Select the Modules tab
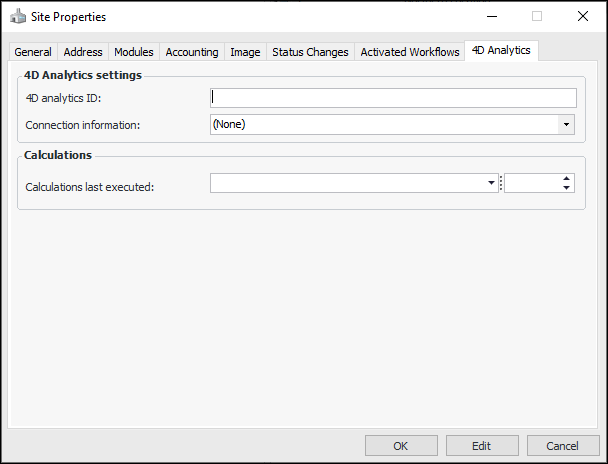 tap(134, 52)
